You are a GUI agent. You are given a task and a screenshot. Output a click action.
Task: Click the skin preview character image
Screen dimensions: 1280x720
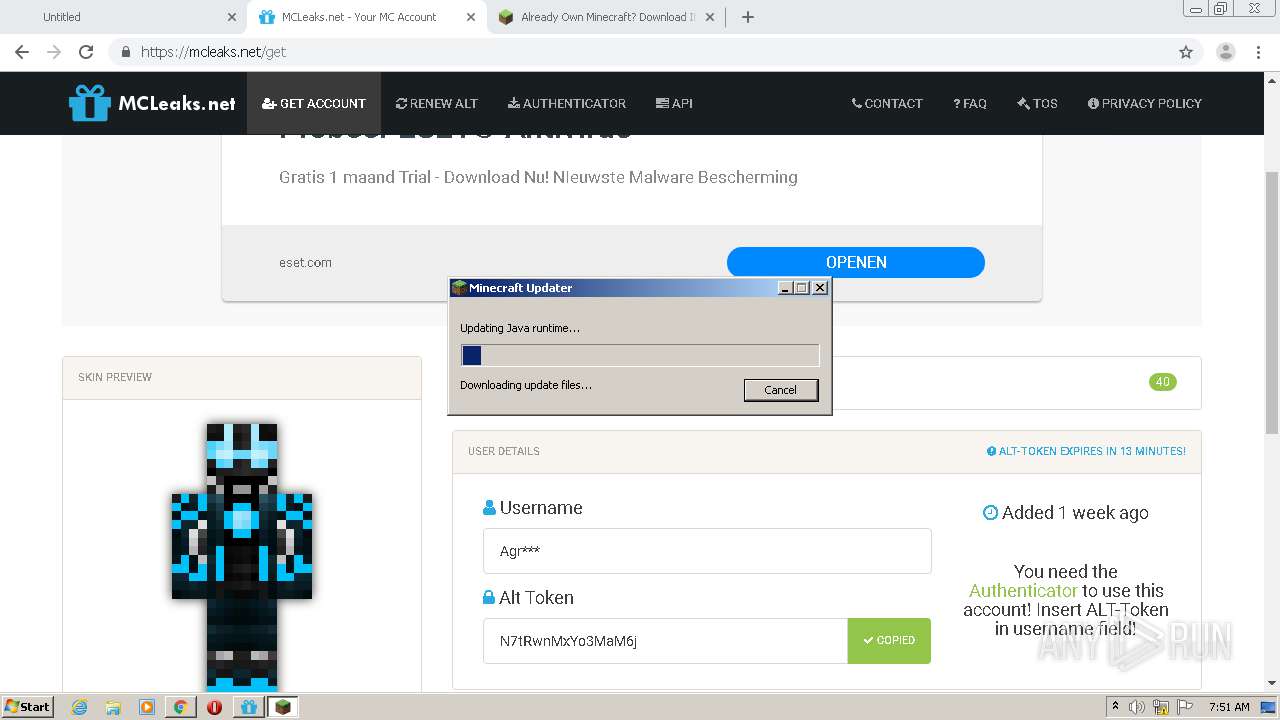tap(242, 556)
